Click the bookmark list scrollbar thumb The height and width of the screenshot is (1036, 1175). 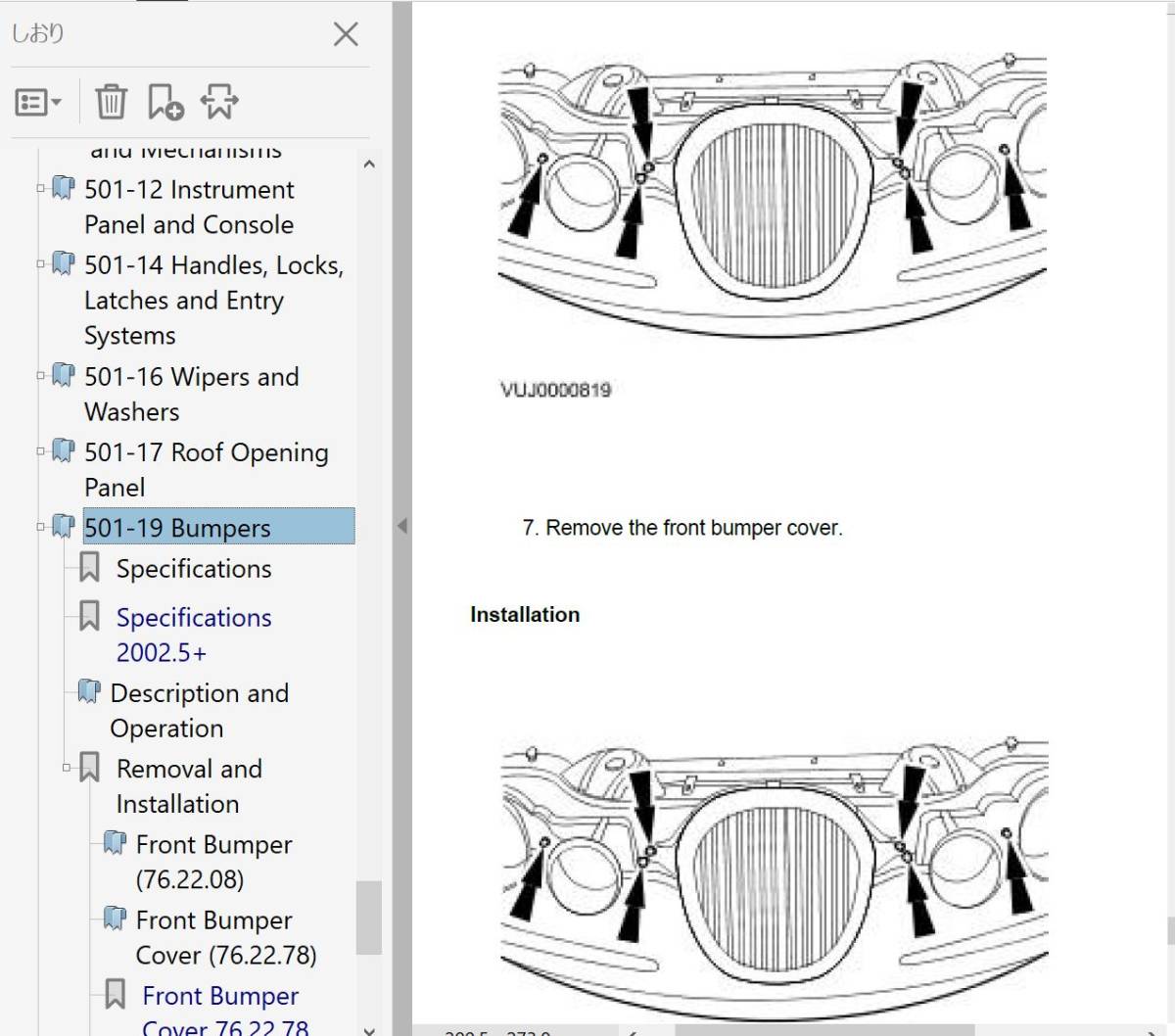click(368, 918)
